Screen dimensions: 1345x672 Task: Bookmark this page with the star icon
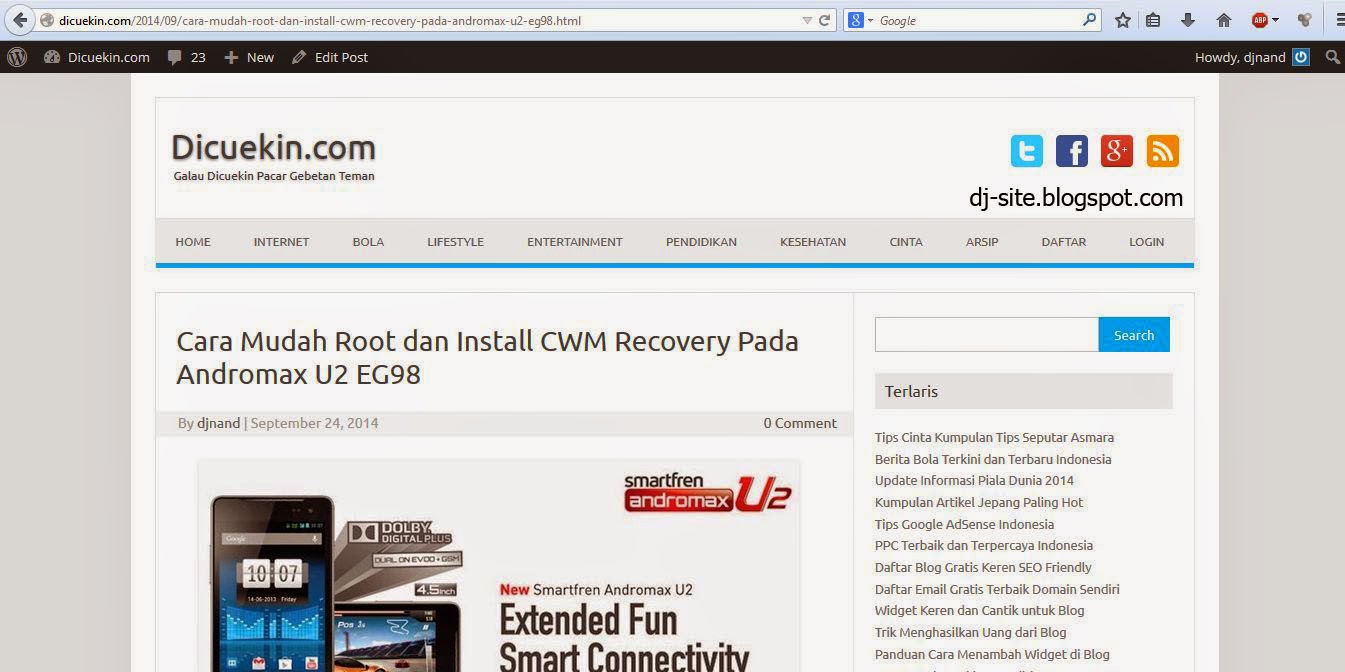pos(1123,20)
